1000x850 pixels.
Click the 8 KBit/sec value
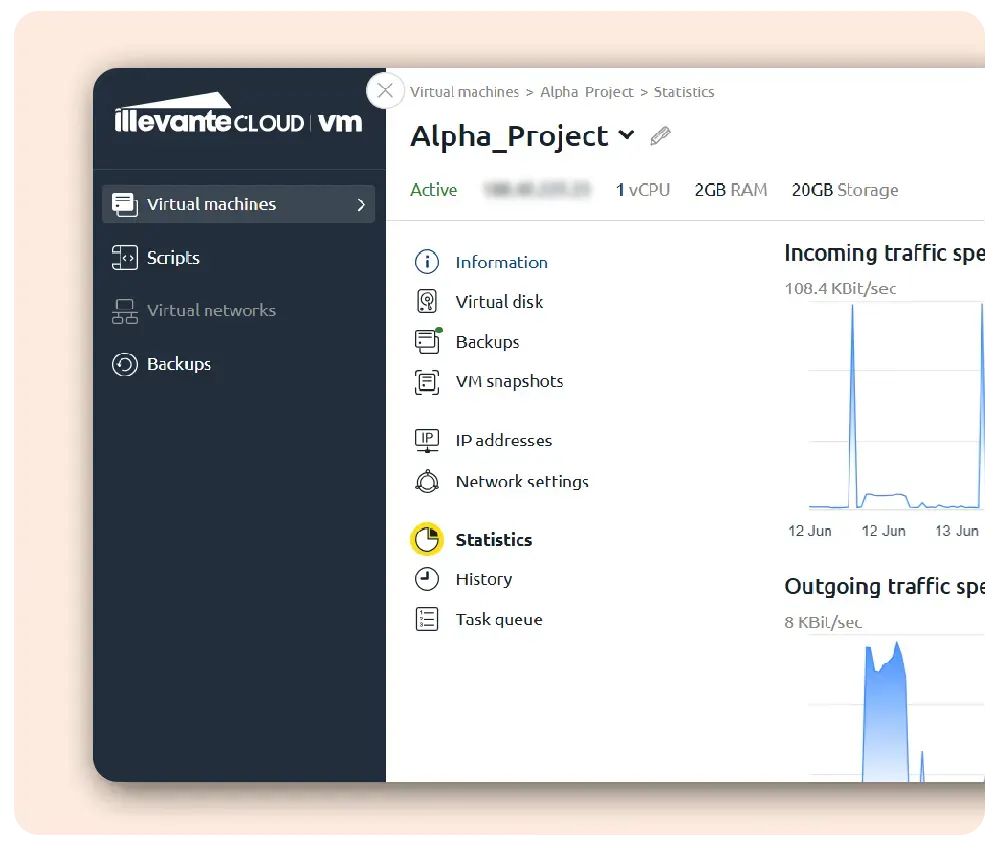click(x=823, y=622)
